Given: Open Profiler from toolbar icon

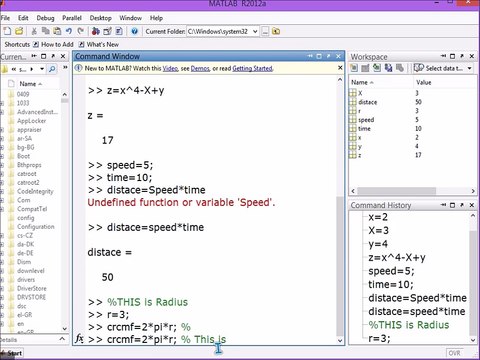Looking at the screenshot, I should point(119,31).
